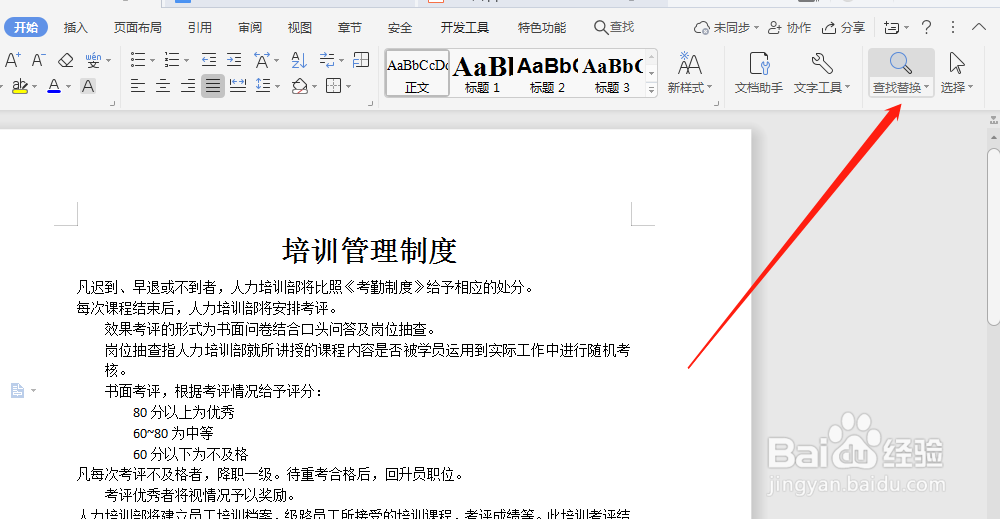Image resolution: width=1000 pixels, height=519 pixels.
Task: Open the show/hide paragraph marks tool
Action: [x=327, y=61]
